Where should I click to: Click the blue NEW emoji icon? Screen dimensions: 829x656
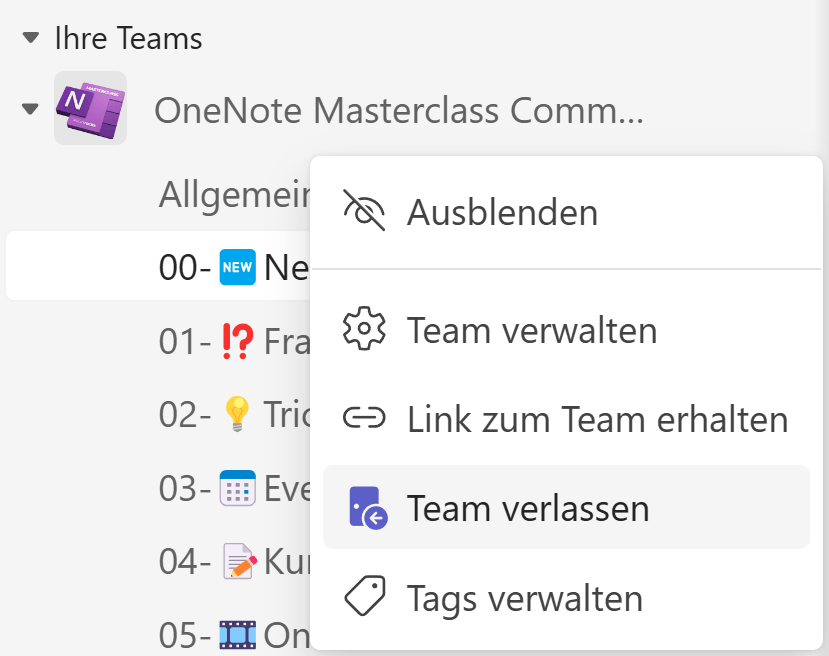coord(237,267)
